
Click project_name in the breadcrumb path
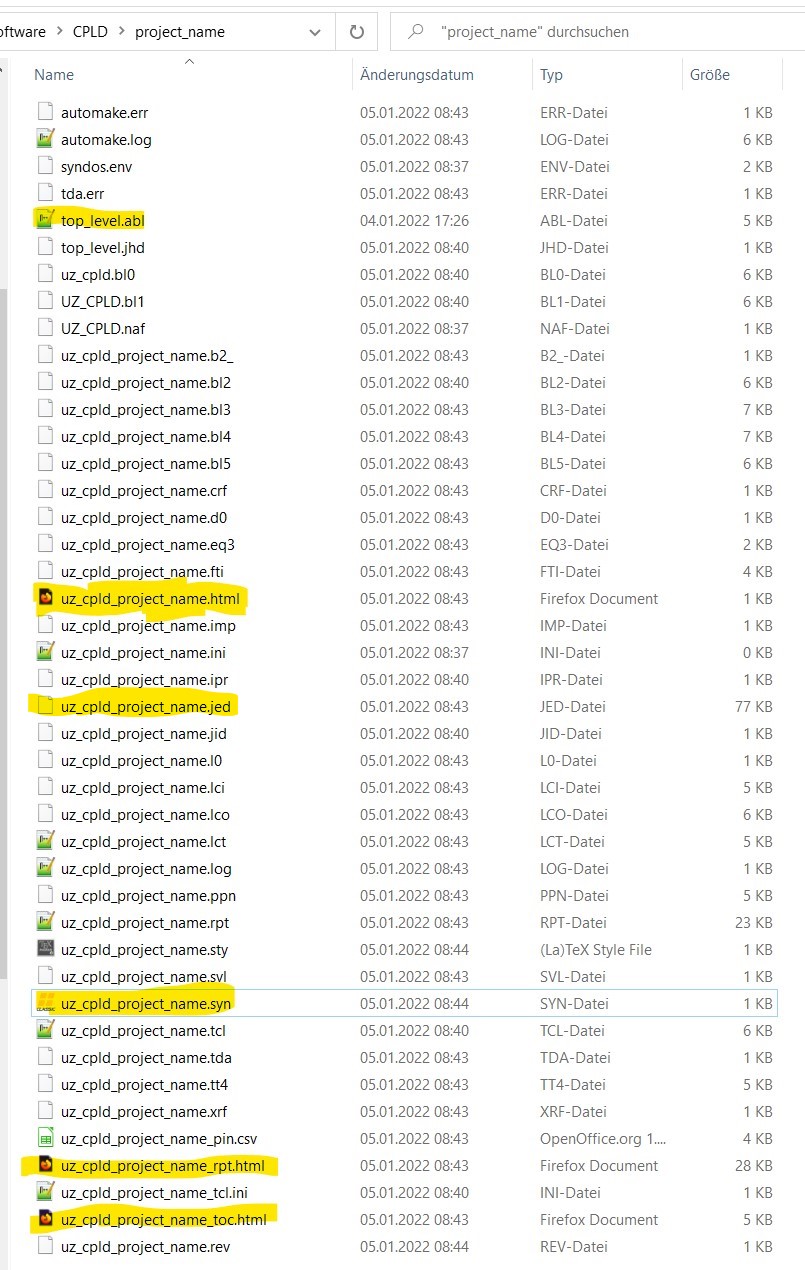(180, 32)
